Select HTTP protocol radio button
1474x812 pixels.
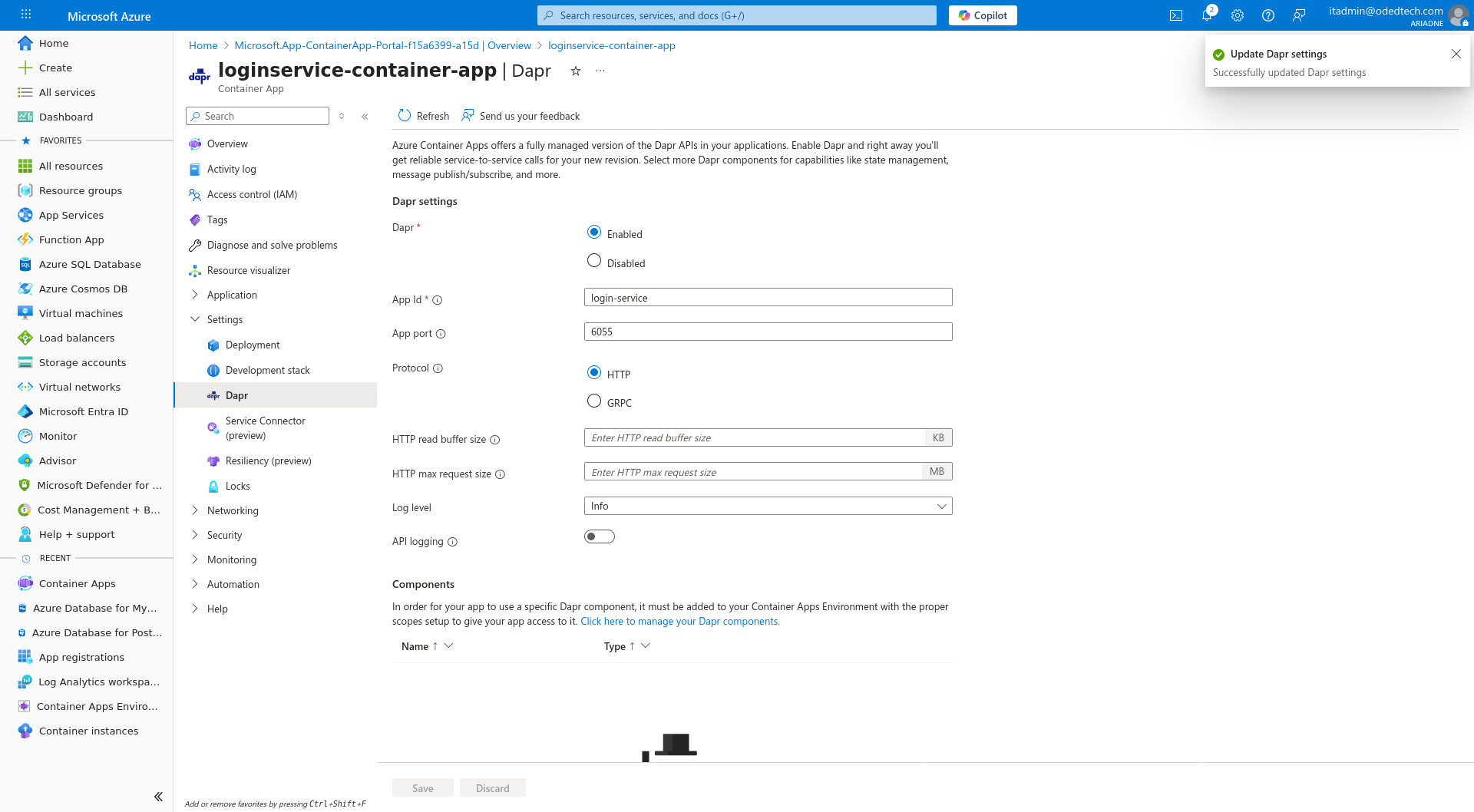tap(594, 372)
